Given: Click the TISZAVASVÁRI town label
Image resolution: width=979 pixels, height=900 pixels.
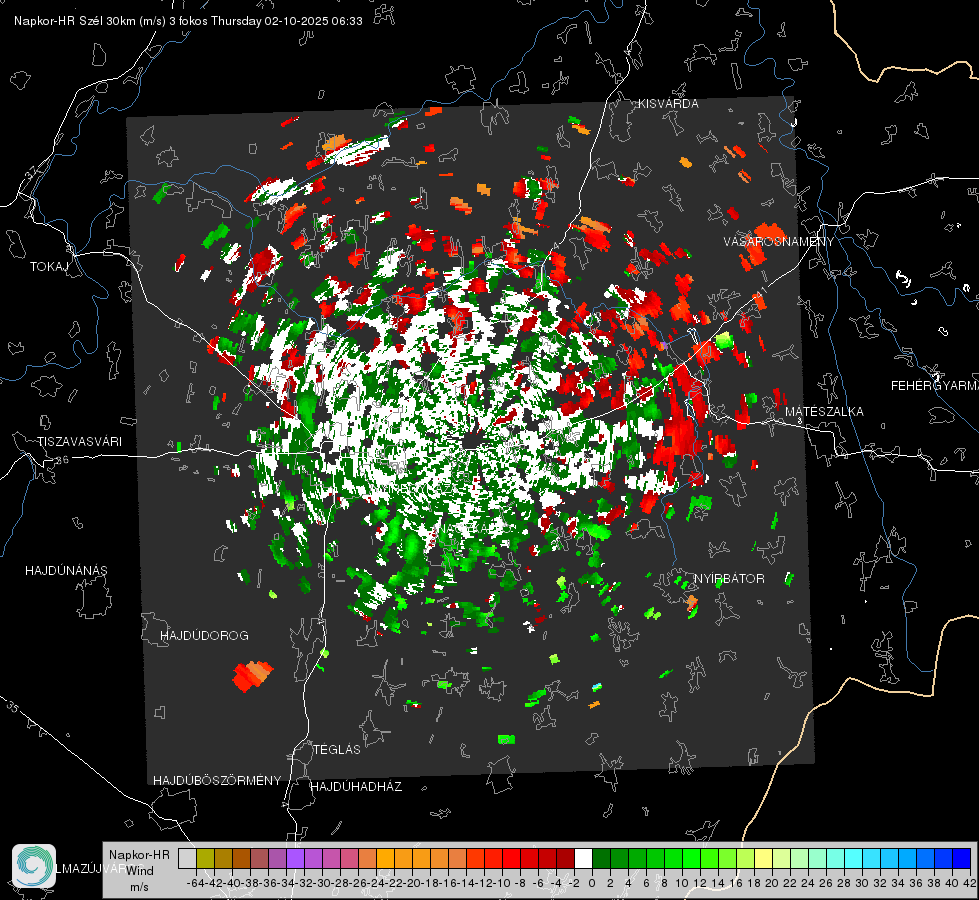Looking at the screenshot, I should click(79, 442).
